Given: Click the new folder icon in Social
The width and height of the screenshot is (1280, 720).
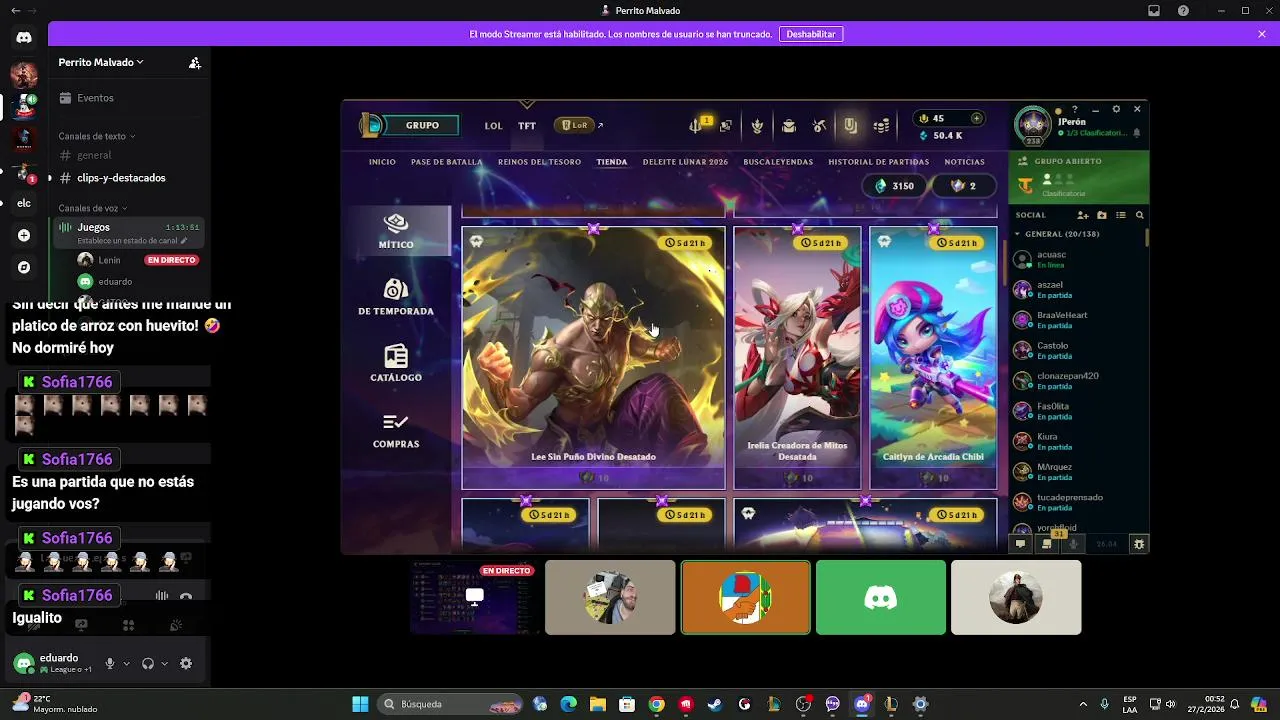Looking at the screenshot, I should coord(1102,215).
